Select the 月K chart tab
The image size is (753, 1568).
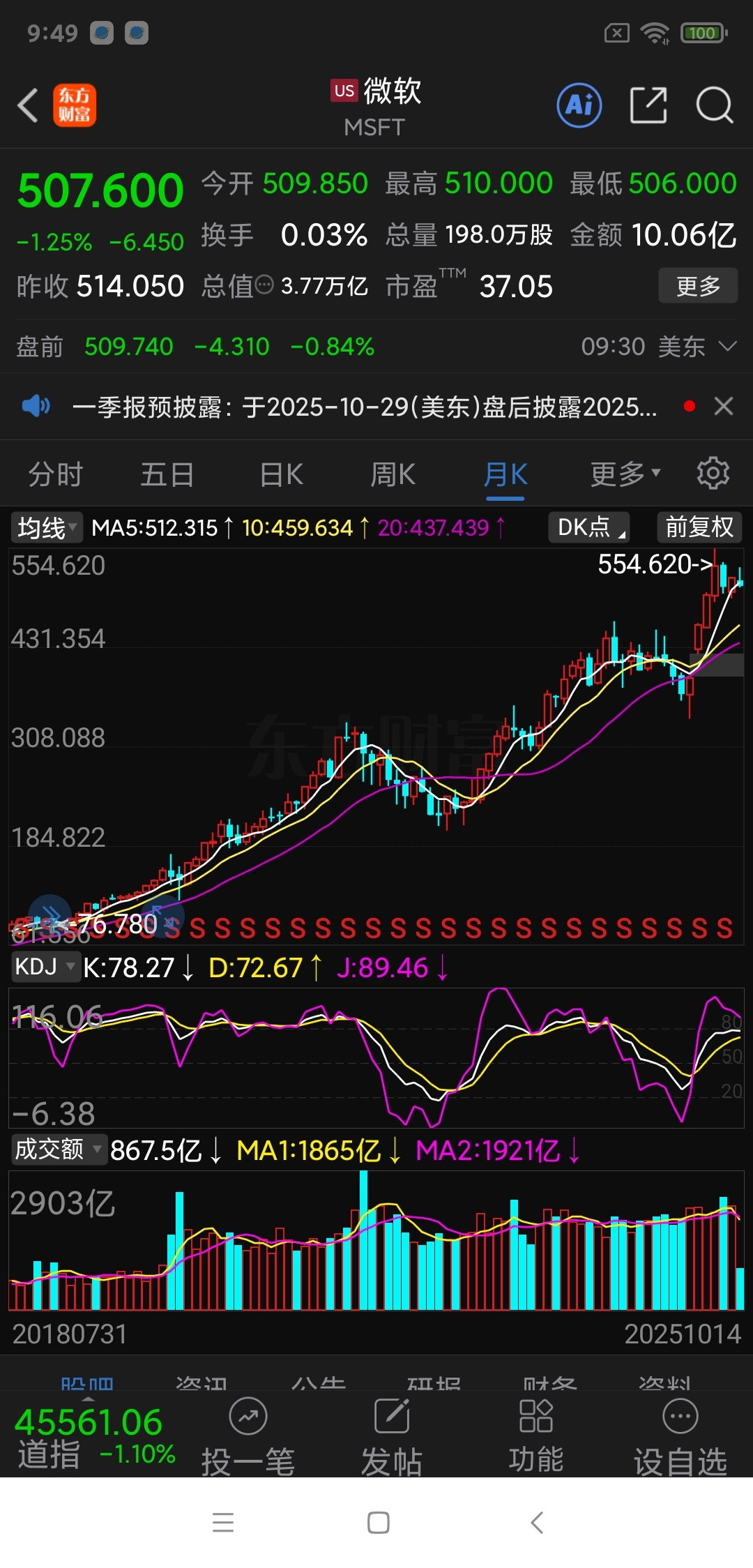pos(505,474)
